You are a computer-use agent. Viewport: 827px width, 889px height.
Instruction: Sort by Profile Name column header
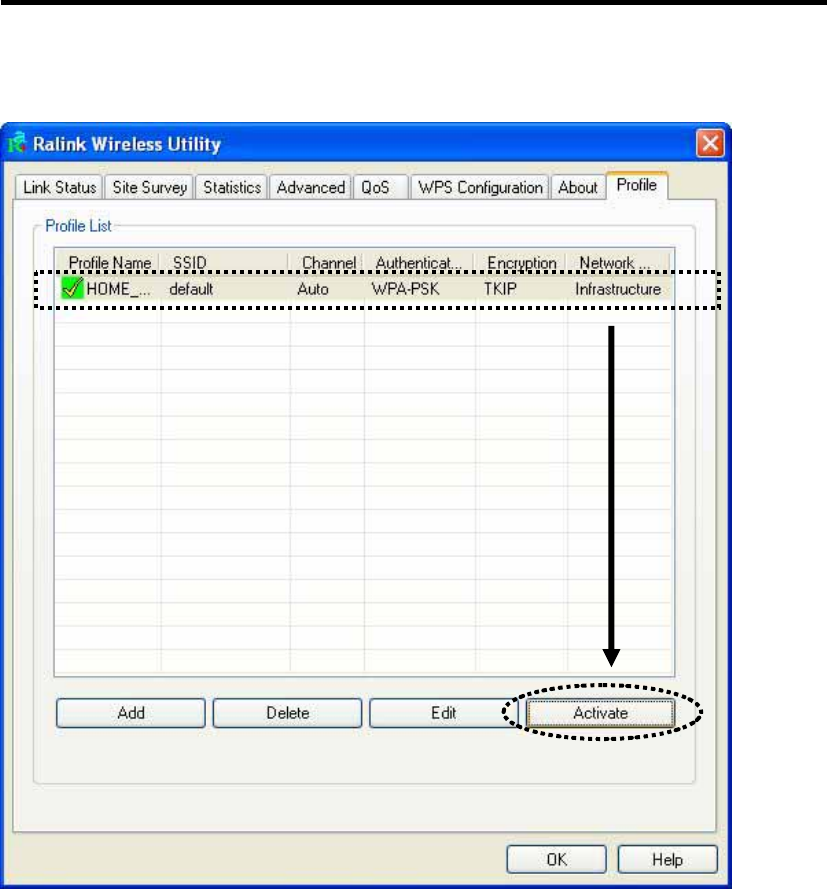108,263
